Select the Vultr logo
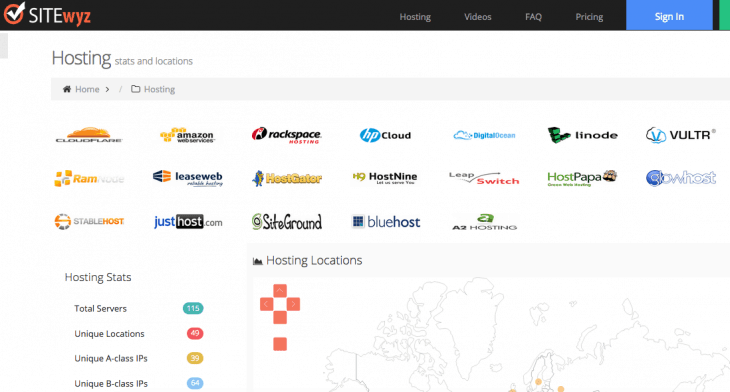 (681, 135)
